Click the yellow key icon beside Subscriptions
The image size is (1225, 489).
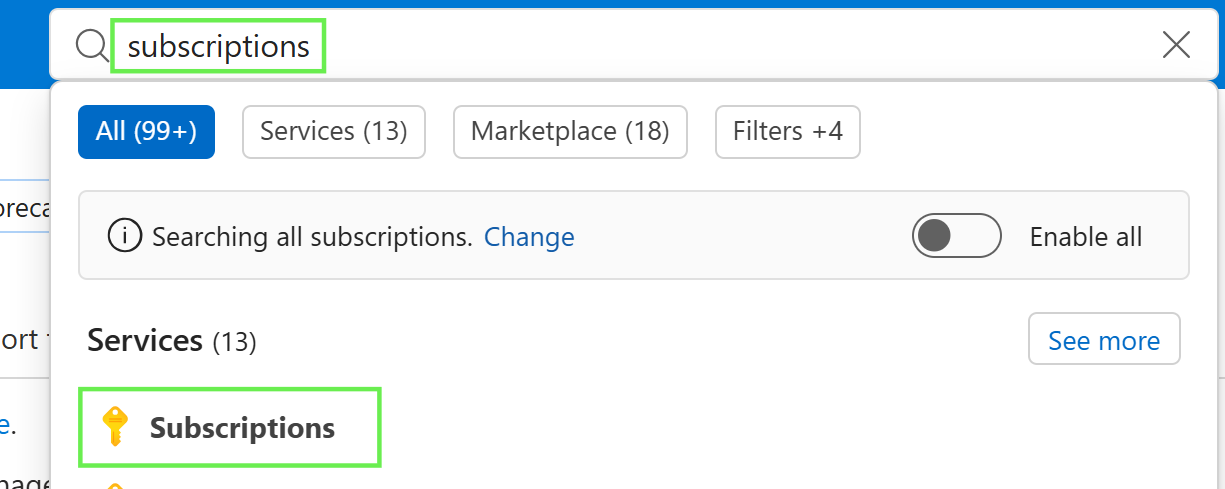point(116,427)
